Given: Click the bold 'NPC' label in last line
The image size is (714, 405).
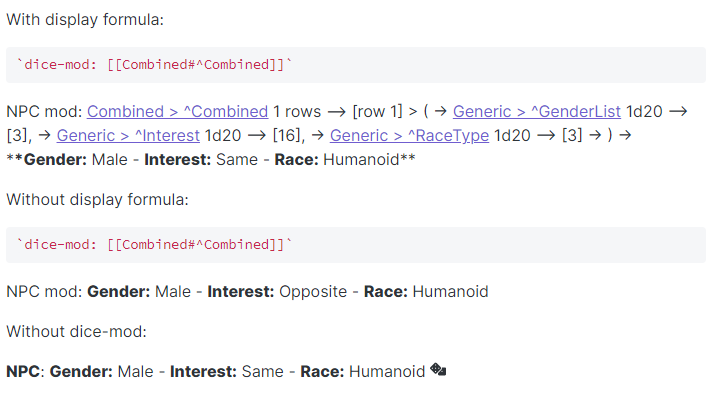Looking at the screenshot, I should (23, 371).
